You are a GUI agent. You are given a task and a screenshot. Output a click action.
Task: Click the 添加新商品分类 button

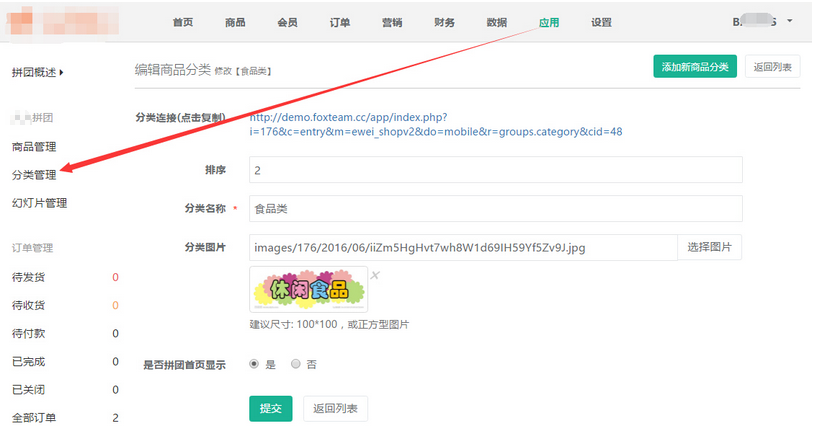coord(694,67)
